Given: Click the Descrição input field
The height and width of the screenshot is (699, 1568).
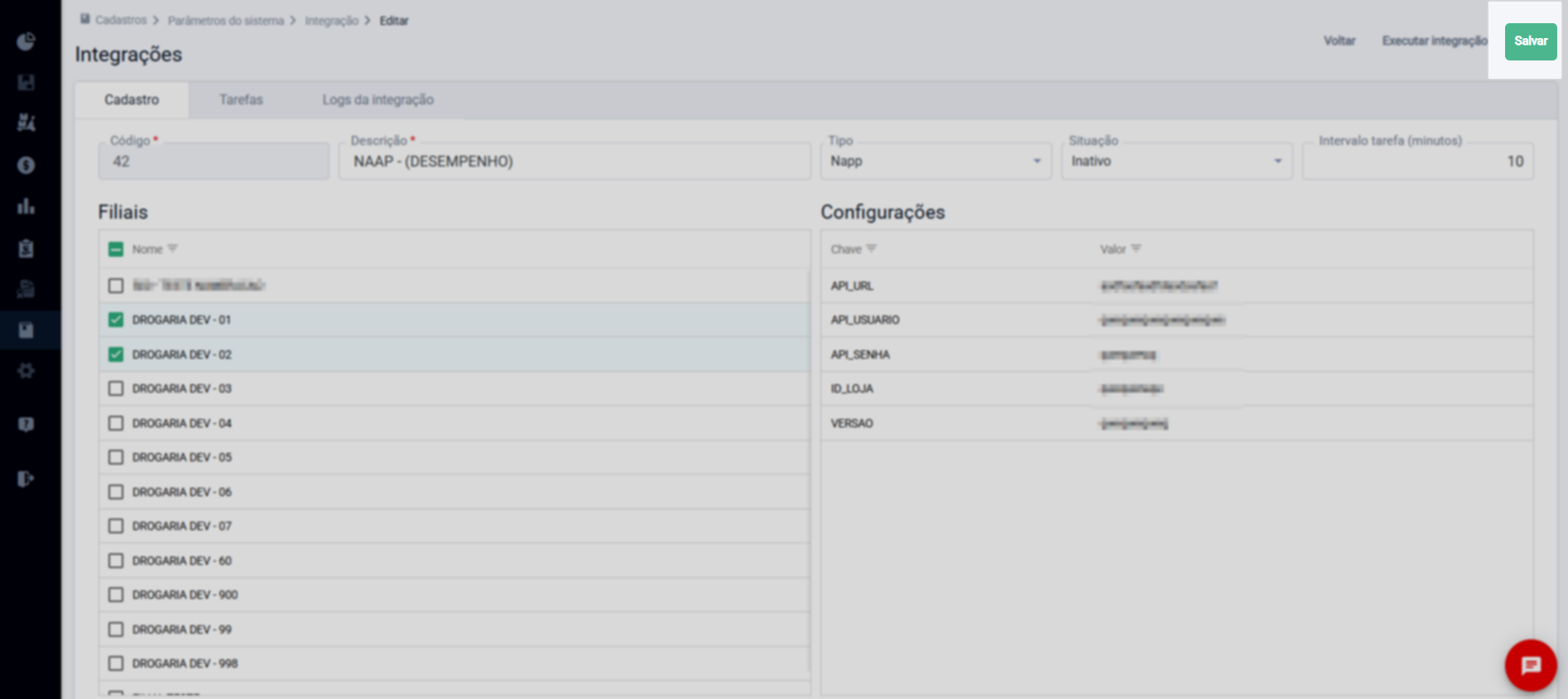Looking at the screenshot, I should [x=575, y=161].
